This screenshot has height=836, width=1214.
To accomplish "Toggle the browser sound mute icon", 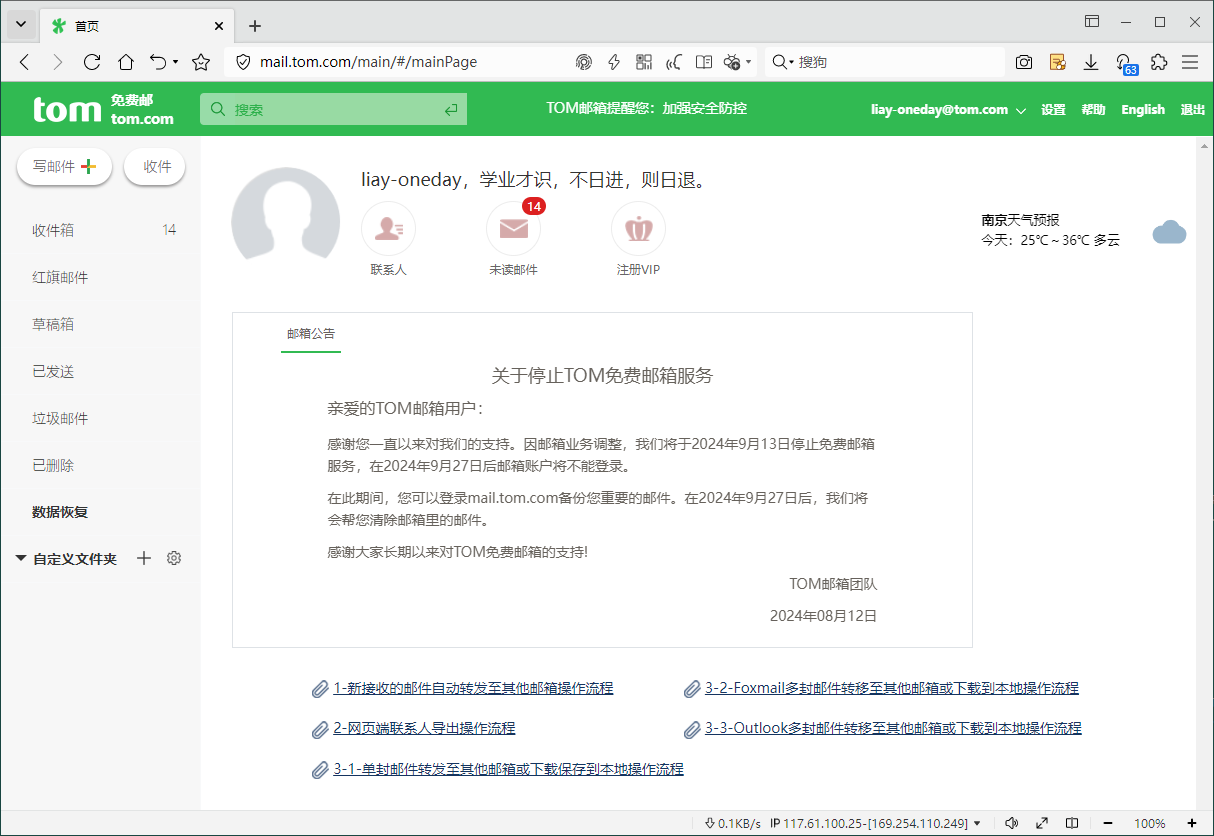I will pos(1011,823).
